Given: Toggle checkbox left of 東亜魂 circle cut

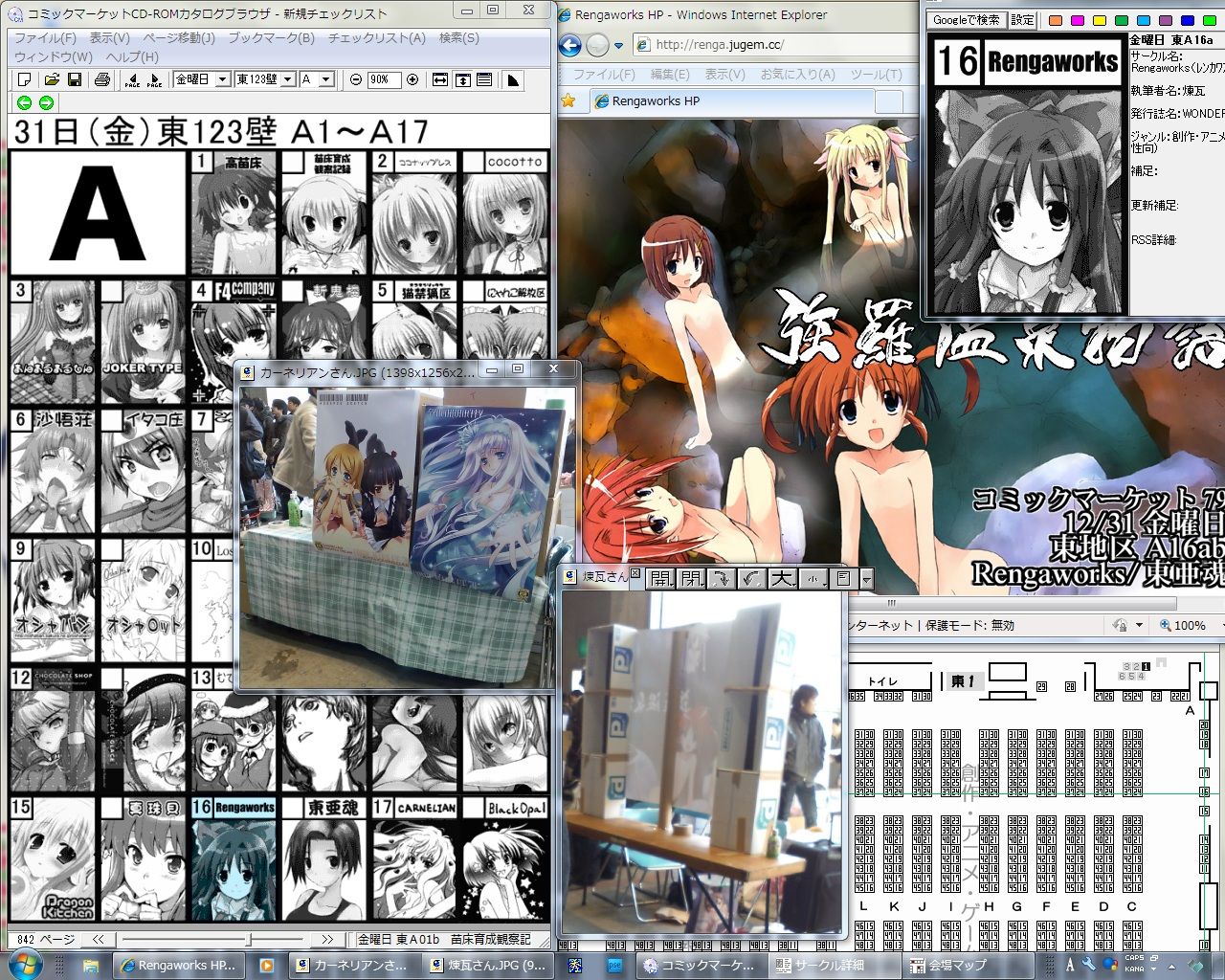Looking at the screenshot, I should tap(291, 808).
